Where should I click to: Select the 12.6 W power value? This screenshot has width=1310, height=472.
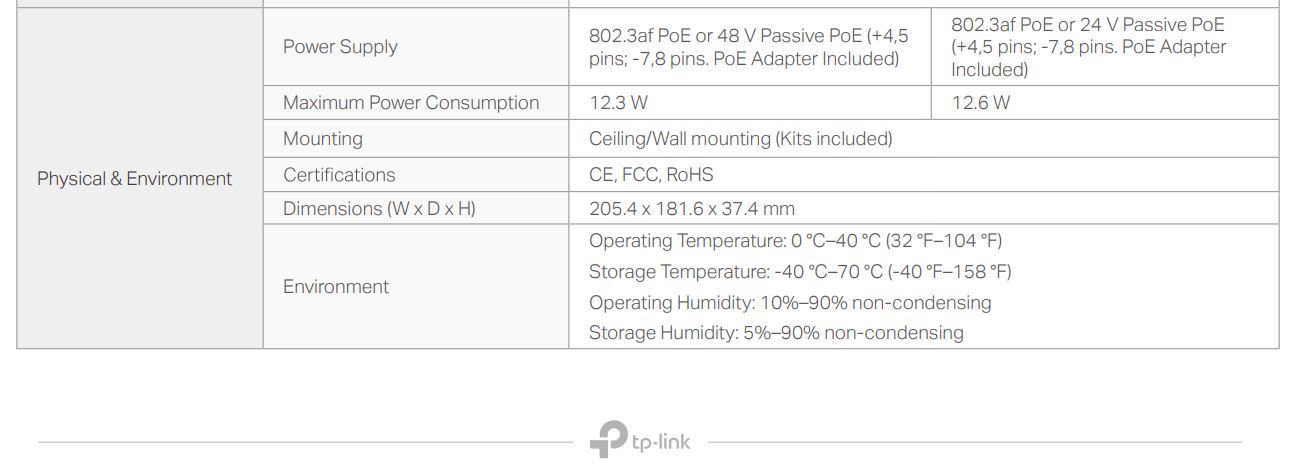click(980, 103)
